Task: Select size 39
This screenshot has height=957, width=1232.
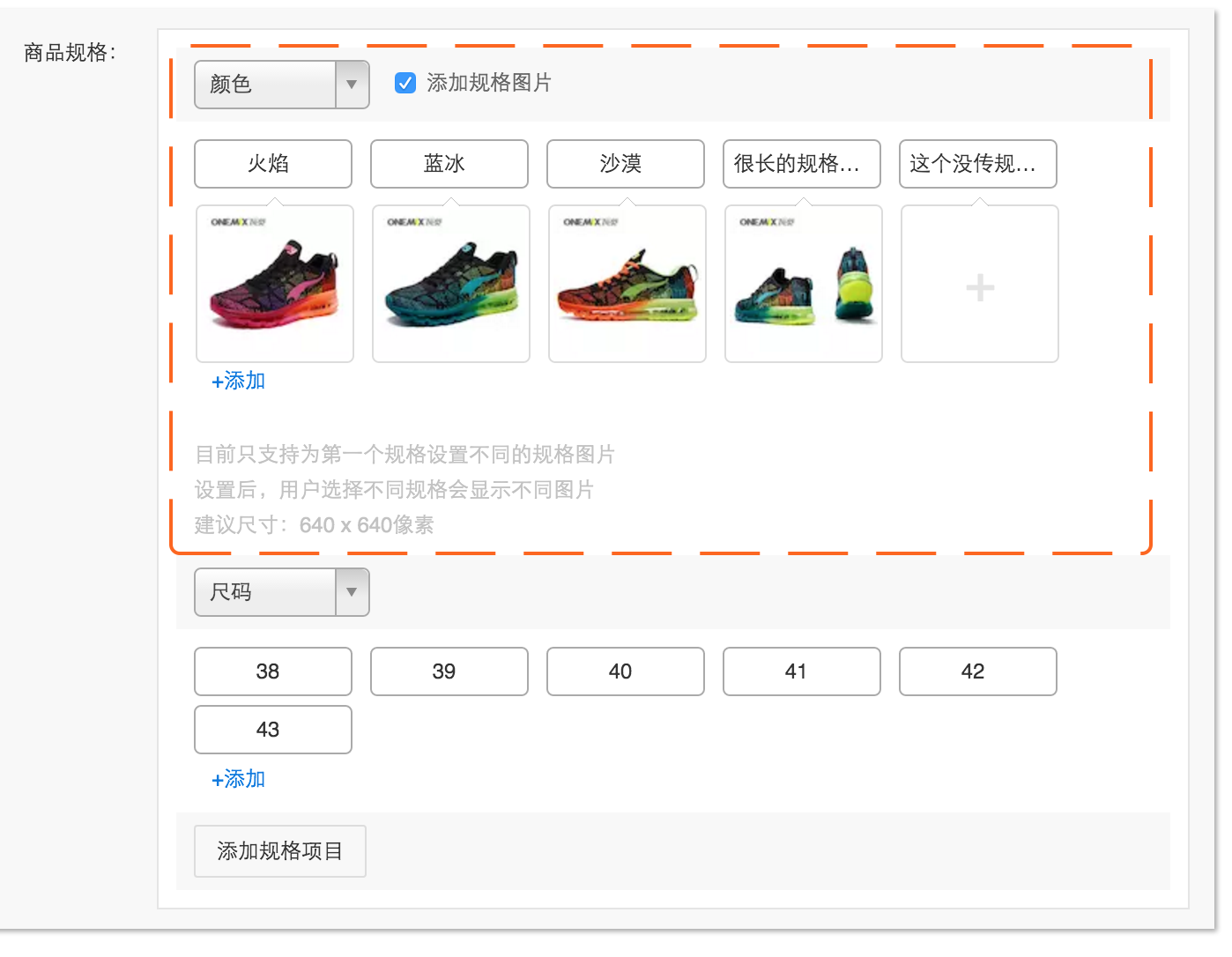Action: coord(449,671)
